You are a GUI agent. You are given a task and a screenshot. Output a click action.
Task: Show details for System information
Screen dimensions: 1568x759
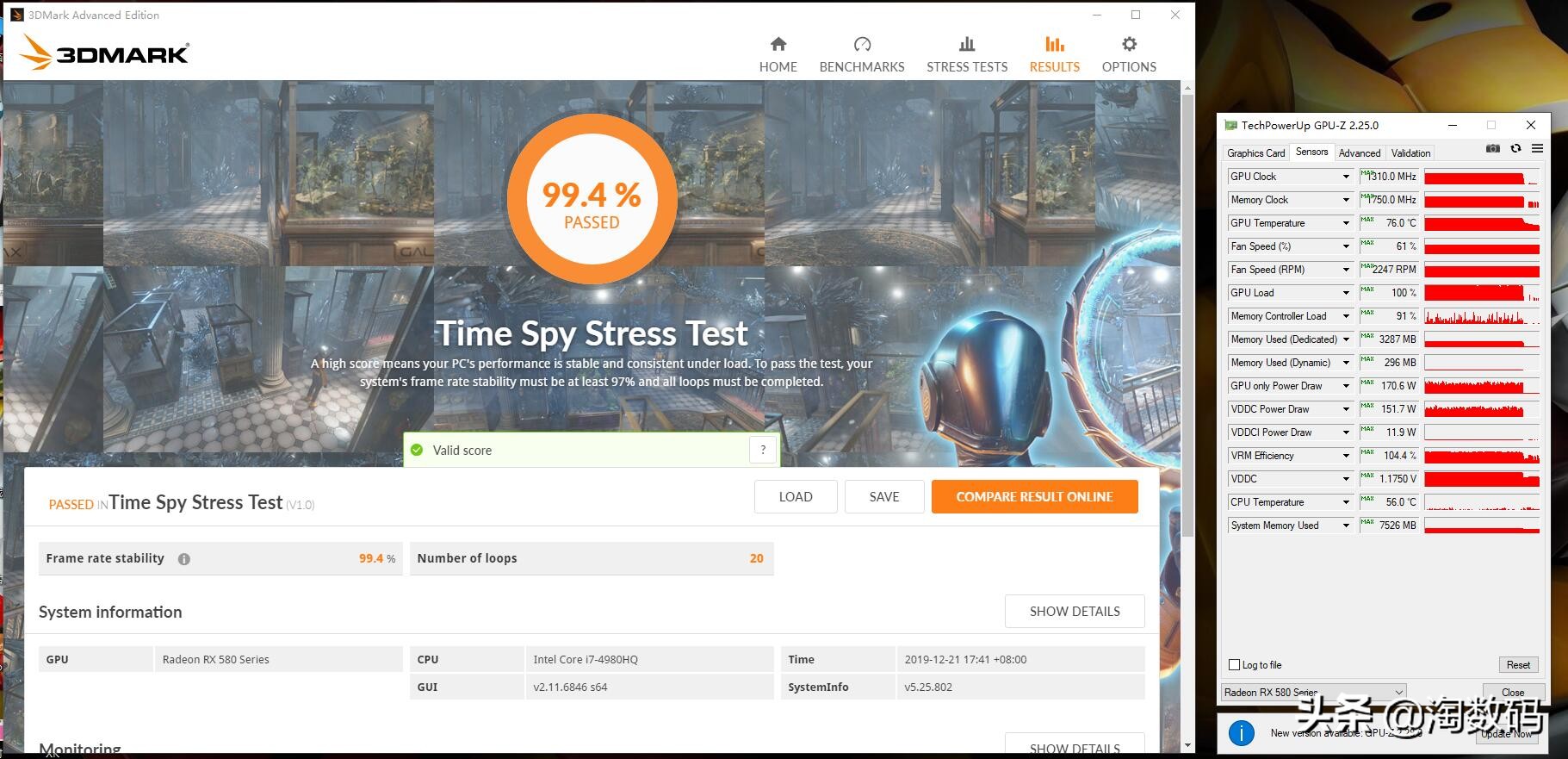click(x=1075, y=612)
